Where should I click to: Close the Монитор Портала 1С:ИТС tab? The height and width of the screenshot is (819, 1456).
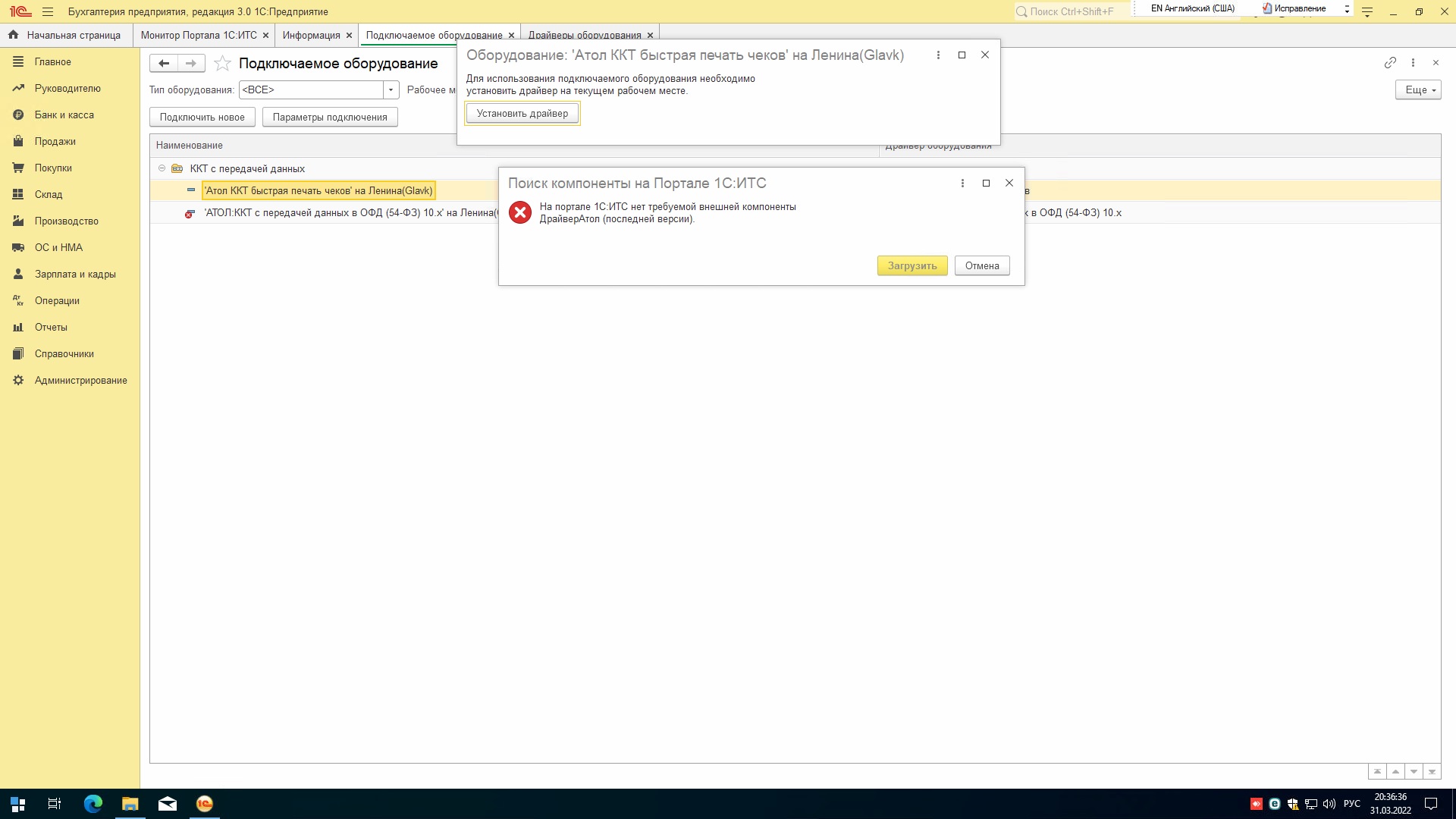click(265, 35)
